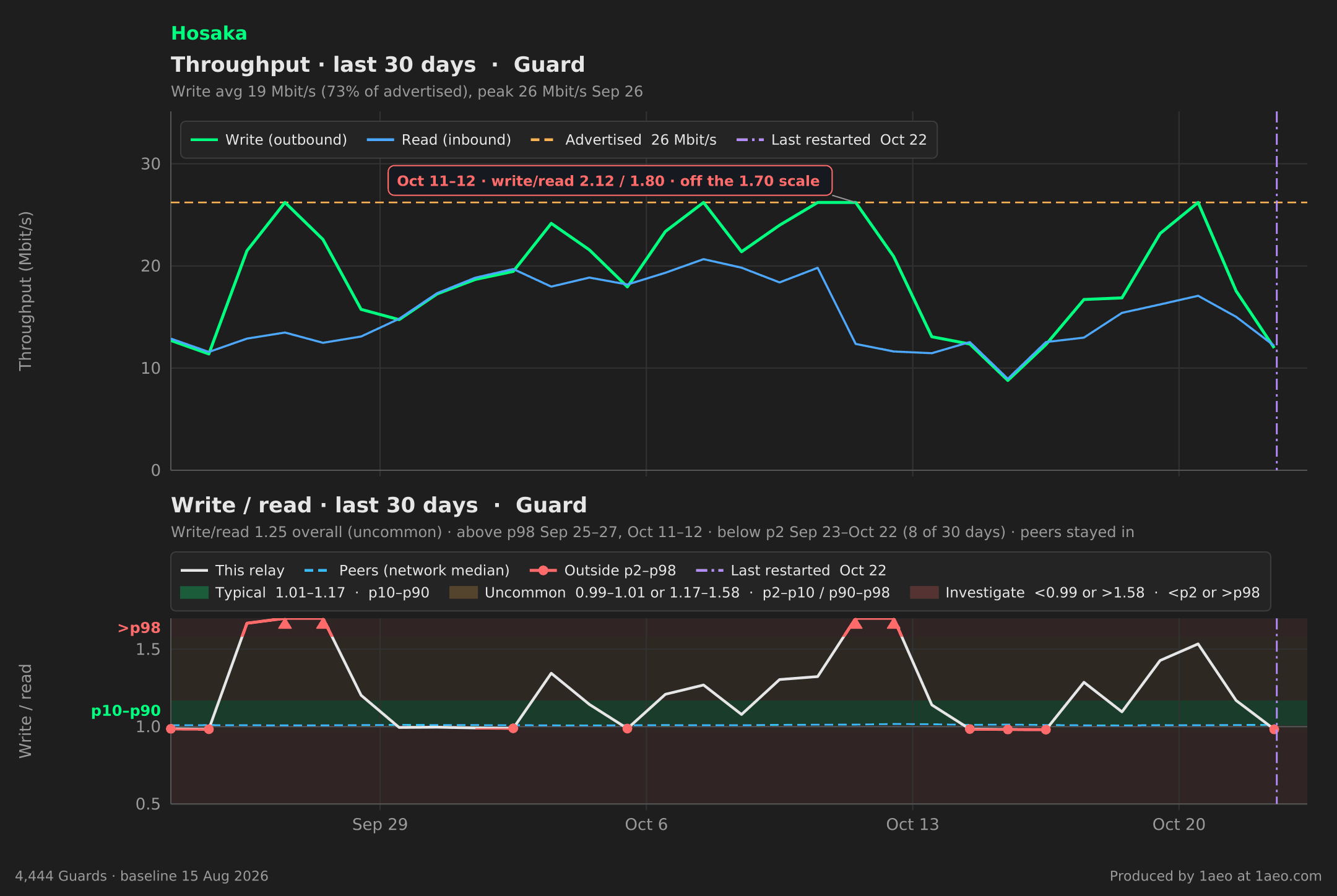The height and width of the screenshot is (896, 1337).
Task: Select Peers (network median) legend entry
Action: click(407, 571)
